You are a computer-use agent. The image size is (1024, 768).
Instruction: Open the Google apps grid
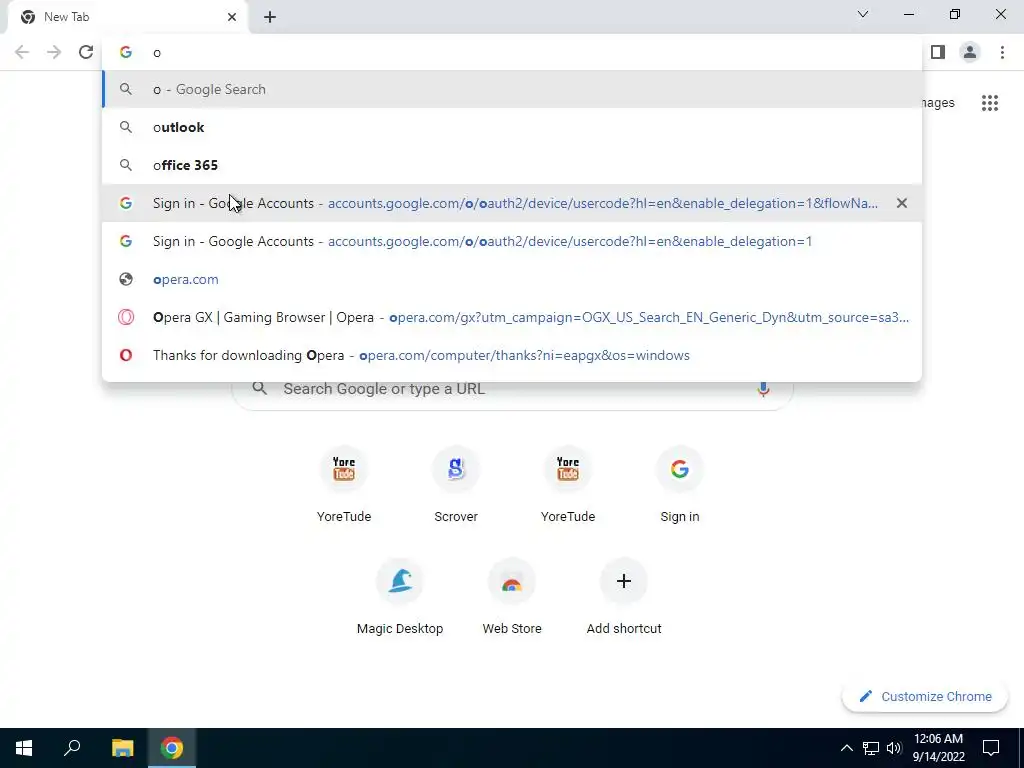click(x=990, y=103)
